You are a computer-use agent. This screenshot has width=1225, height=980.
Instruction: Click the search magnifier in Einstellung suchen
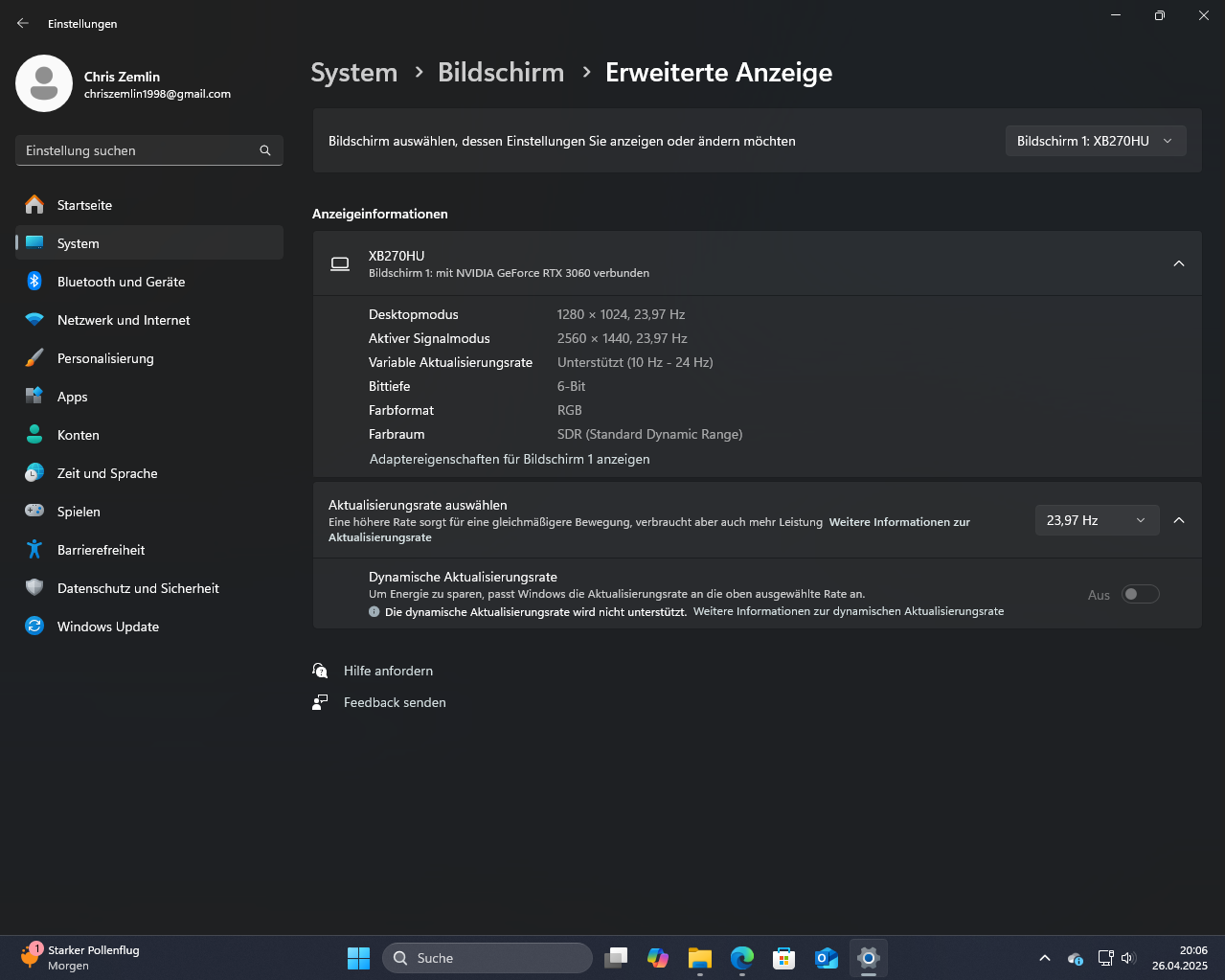click(265, 150)
